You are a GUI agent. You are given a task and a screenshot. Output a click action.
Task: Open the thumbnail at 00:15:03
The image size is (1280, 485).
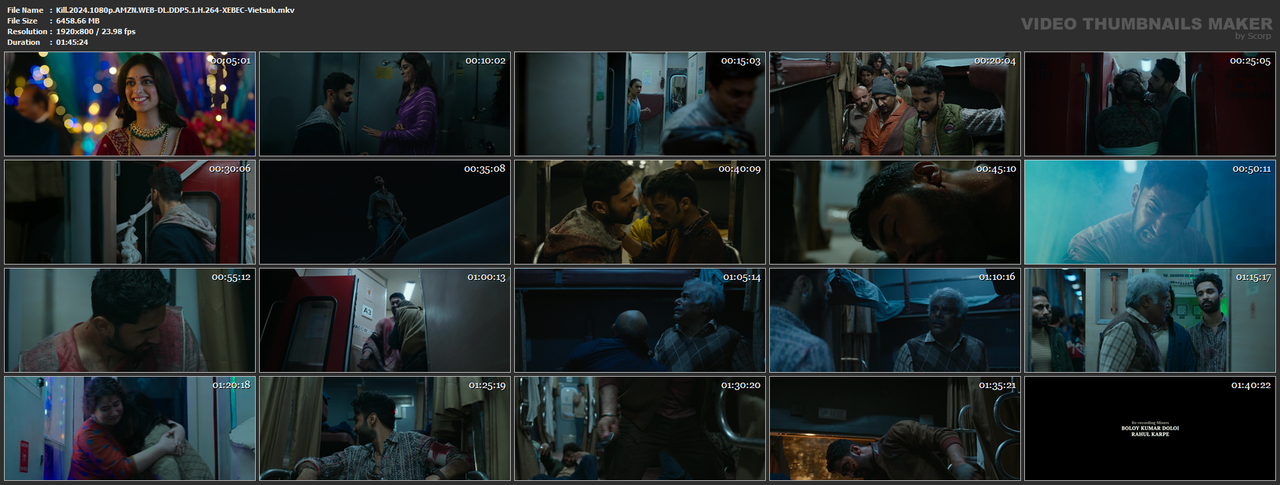[x=640, y=104]
